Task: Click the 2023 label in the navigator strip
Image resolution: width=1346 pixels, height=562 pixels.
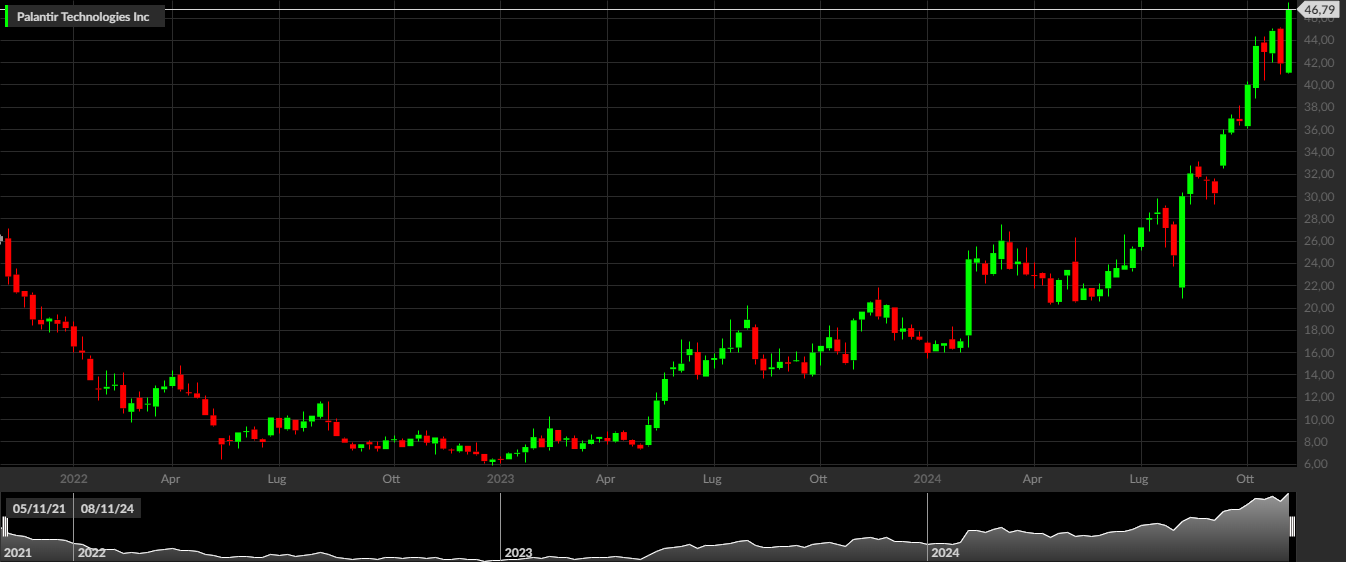Action: (518, 552)
